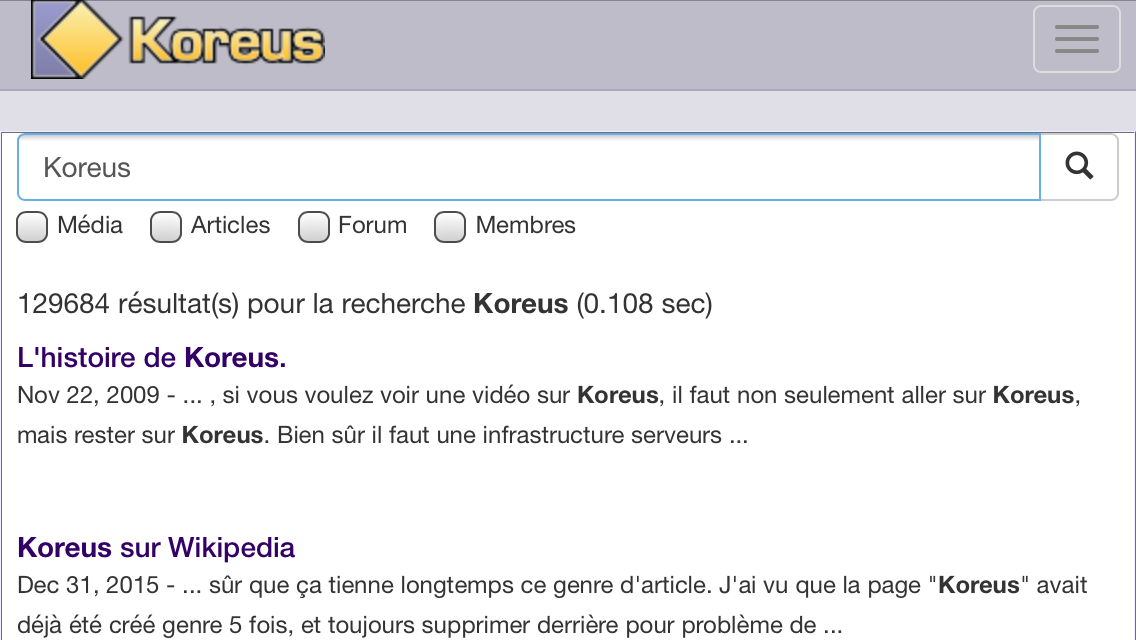The image size is (1136, 640).
Task: Check the Forum filter checkbox
Action: pyautogui.click(x=314, y=227)
